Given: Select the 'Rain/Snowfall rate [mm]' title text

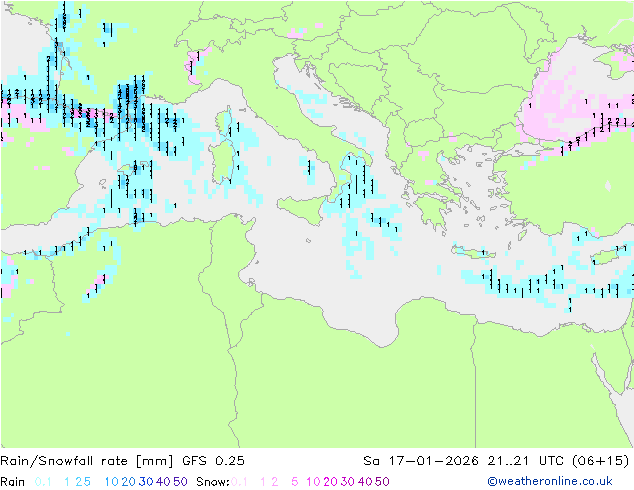Looking at the screenshot, I should (x=87, y=461).
